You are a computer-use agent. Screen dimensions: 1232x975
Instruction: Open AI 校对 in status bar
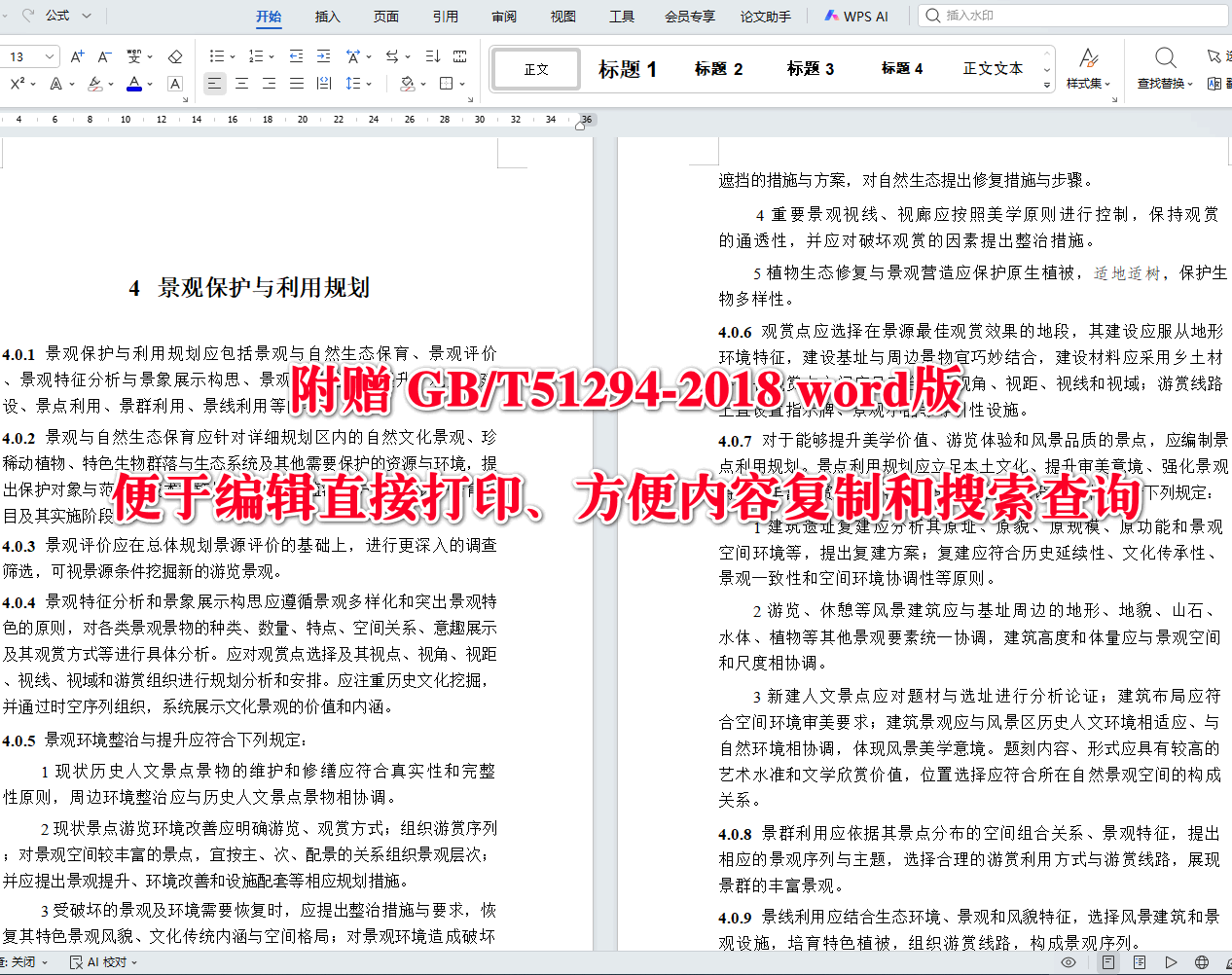coord(103,962)
